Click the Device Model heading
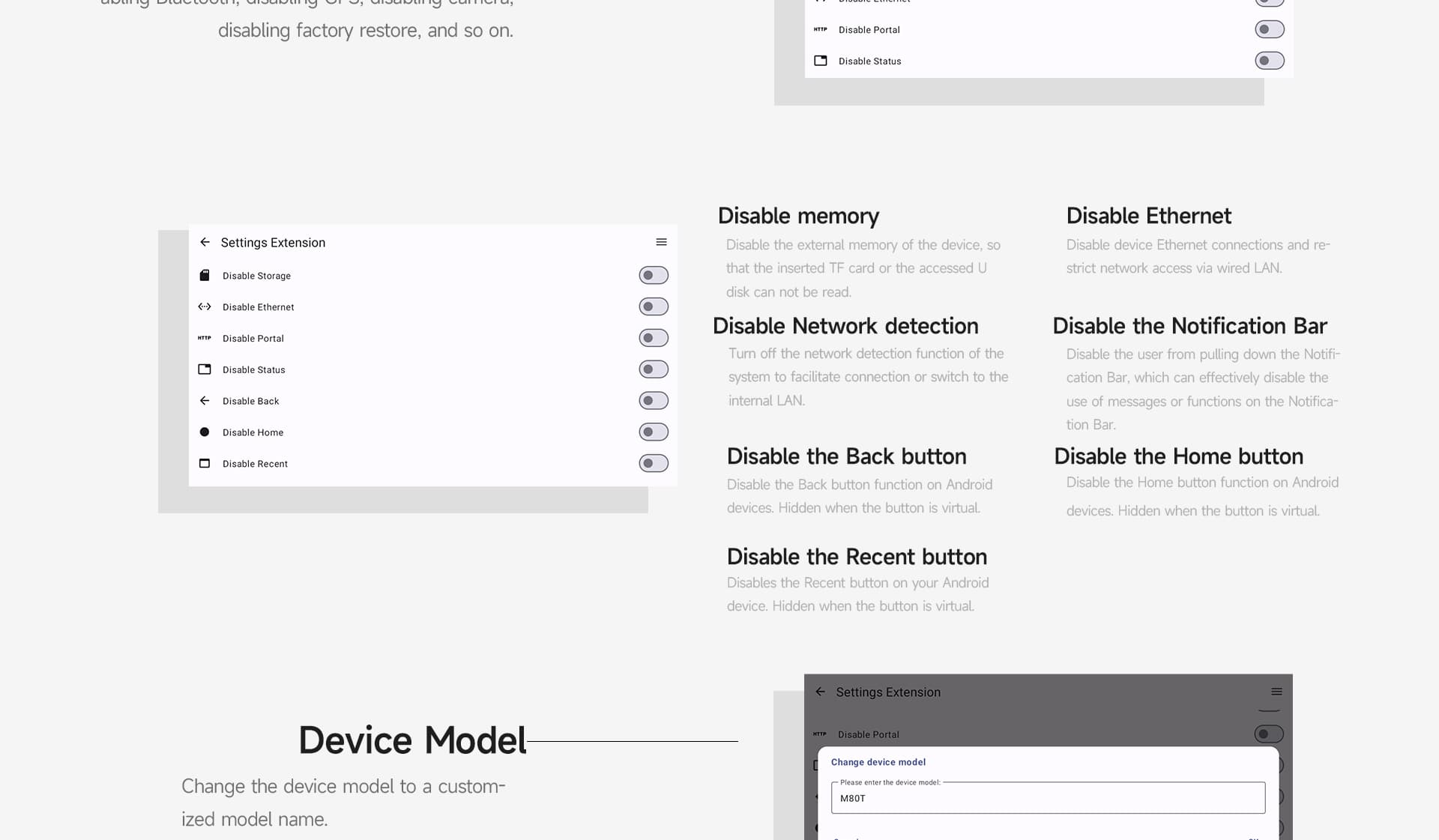The height and width of the screenshot is (840, 1439). (412, 740)
